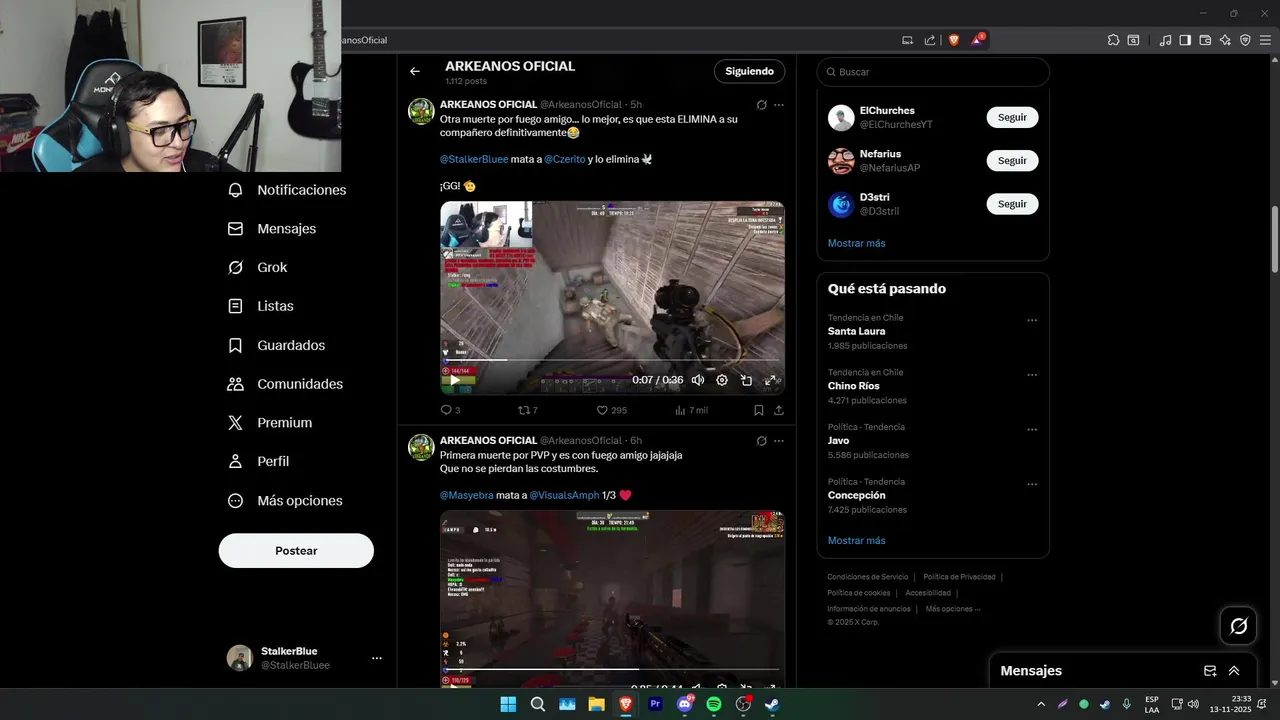Click the Postear button
This screenshot has height=720, width=1280.
tap(296, 551)
